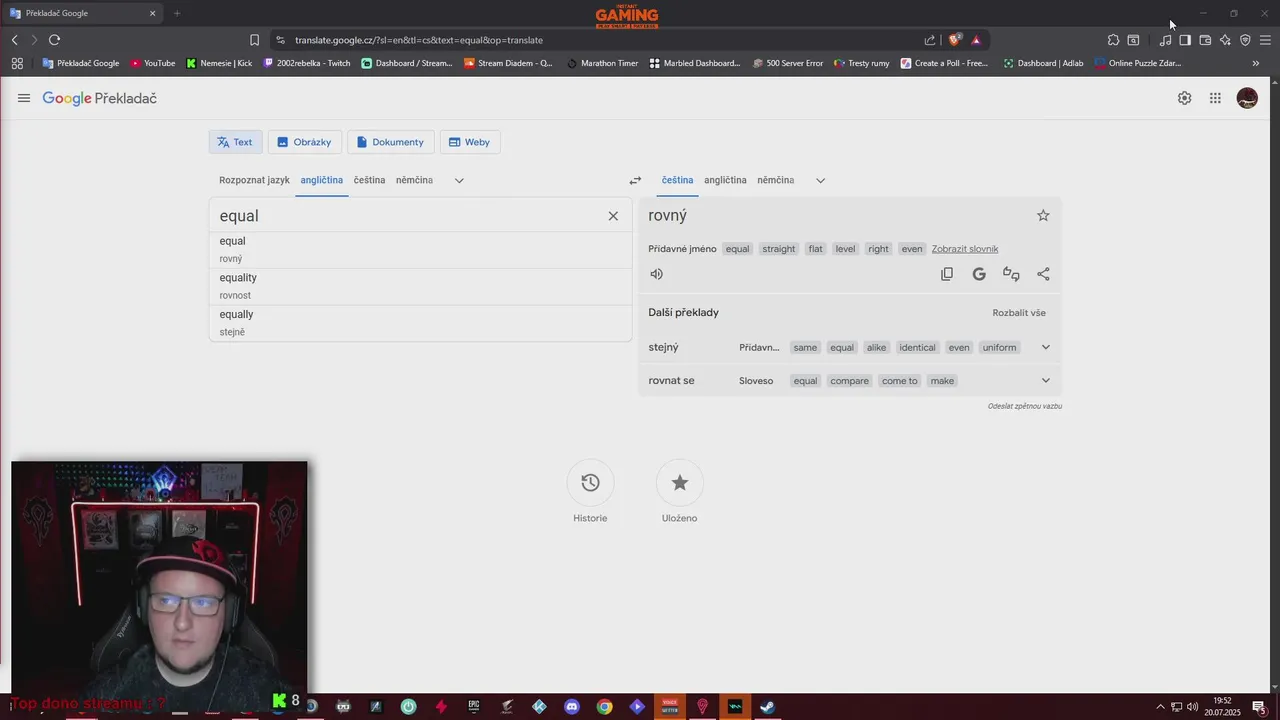Image resolution: width=1280 pixels, height=720 pixels.
Task: Clear the source text
Action: point(613,216)
